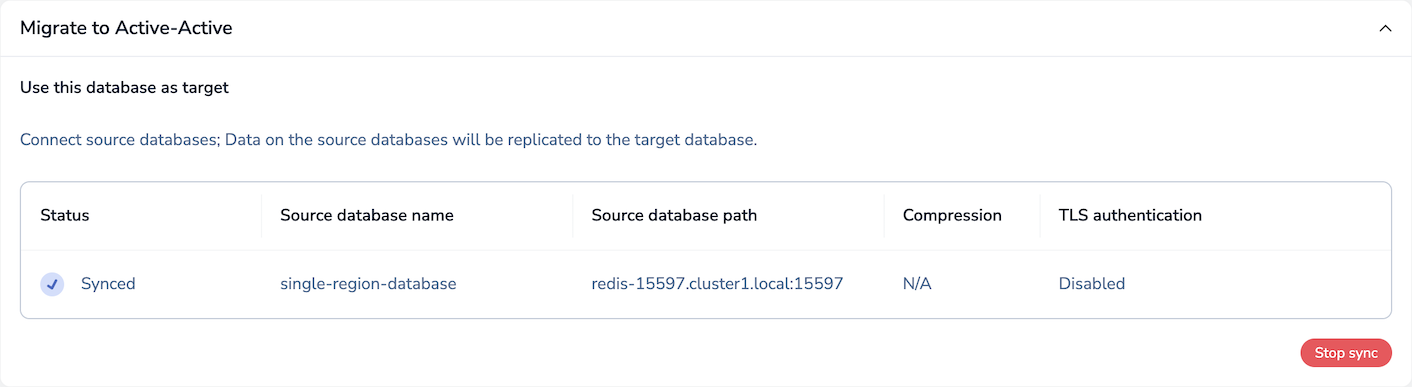Click the Connect source databases description text
1412x387 pixels.
pyautogui.click(x=389, y=139)
